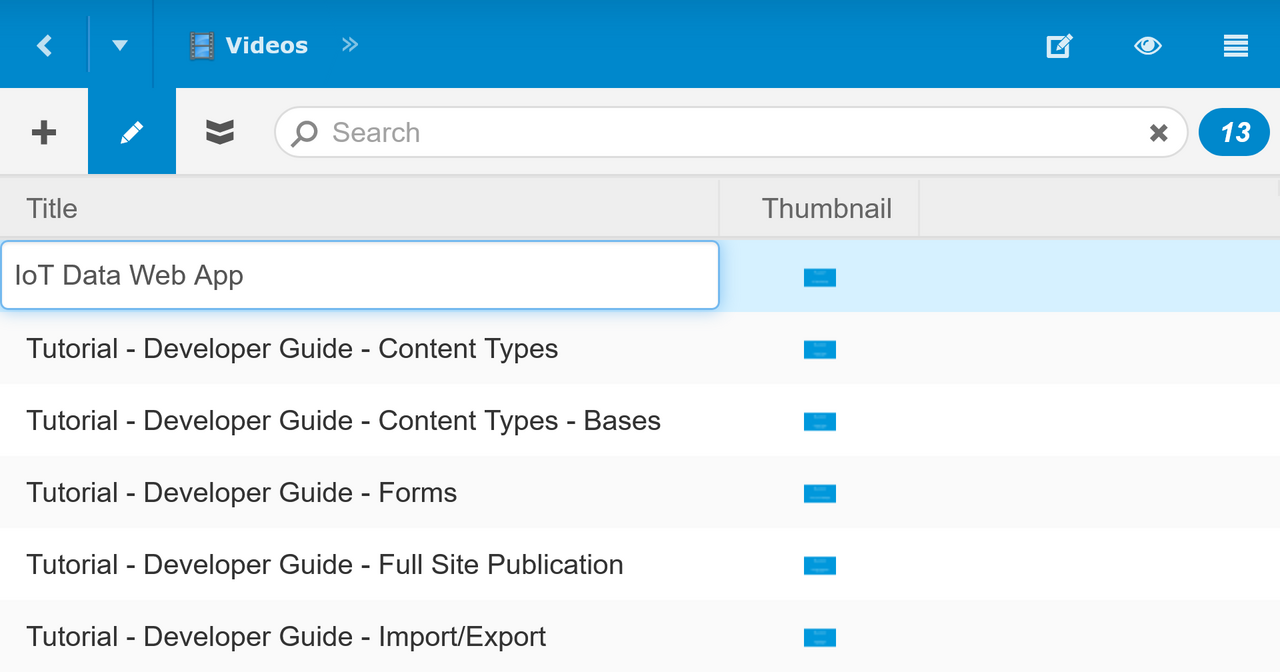Click the plus icon to add video
Viewport: 1280px width, 672px height.
pyautogui.click(x=44, y=132)
